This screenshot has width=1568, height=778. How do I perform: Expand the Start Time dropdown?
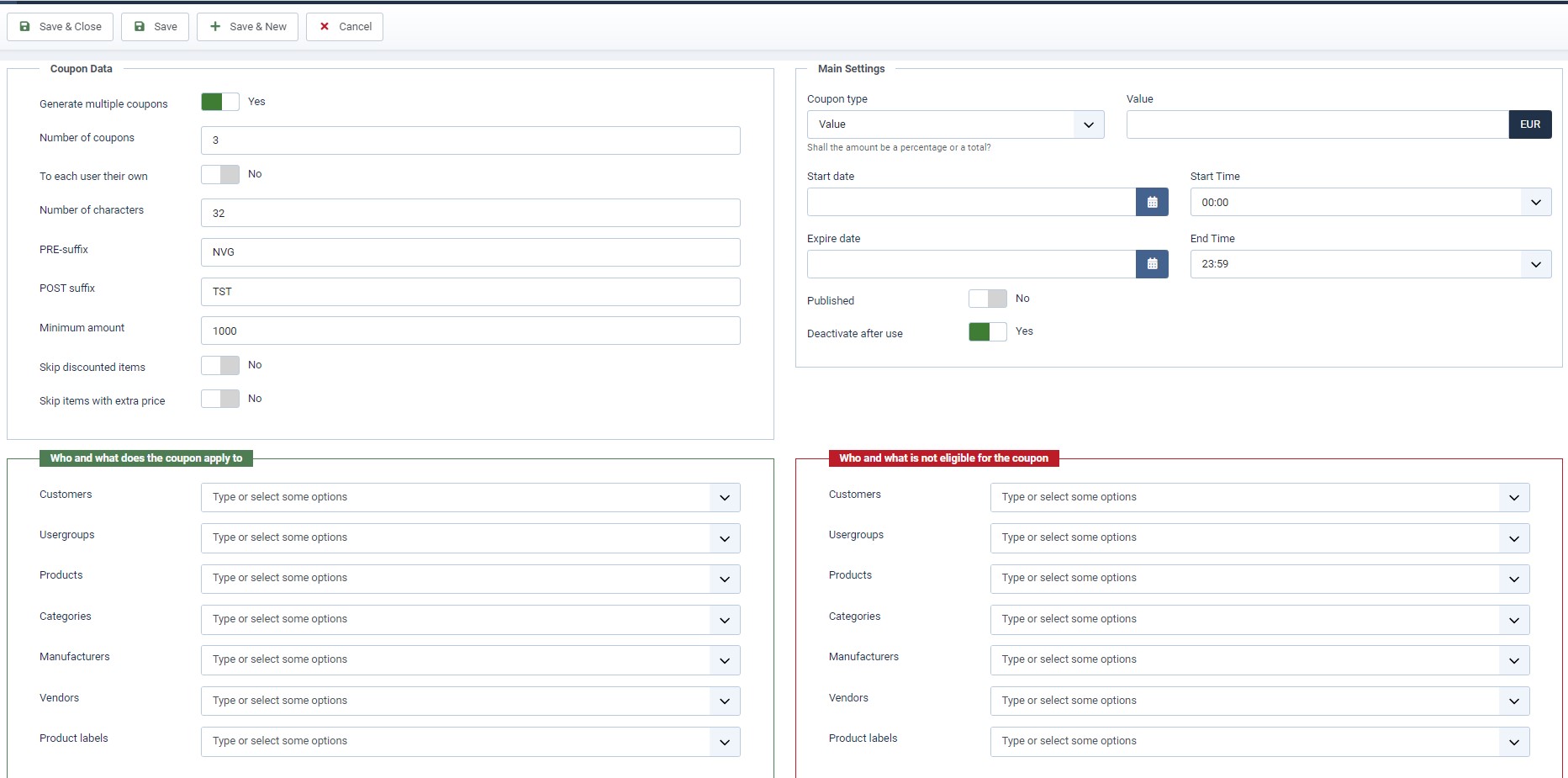(x=1370, y=202)
